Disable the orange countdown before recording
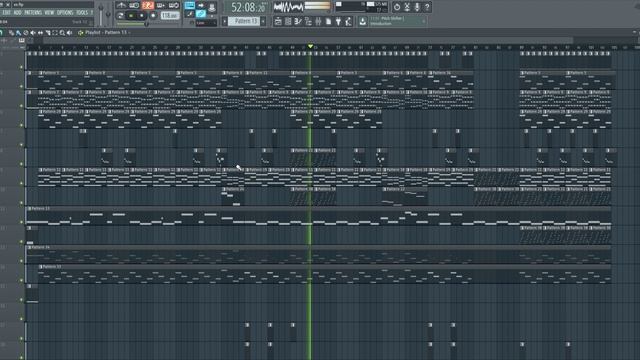The image size is (640, 360). (x=148, y=5)
